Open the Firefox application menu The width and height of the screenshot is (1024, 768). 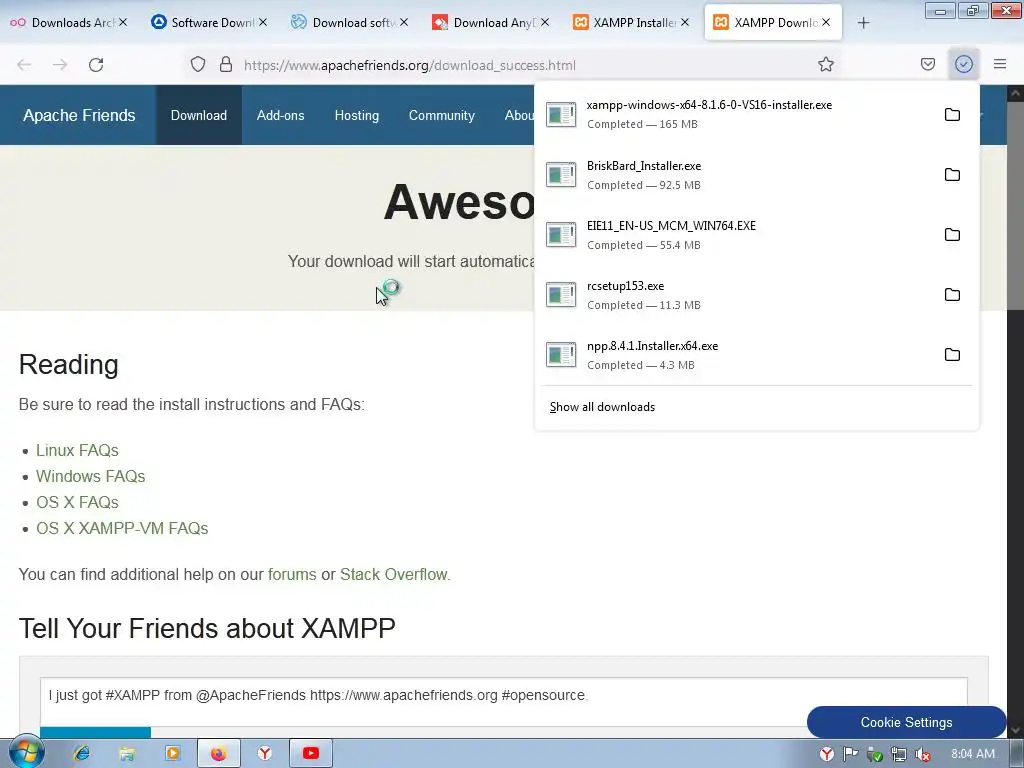tap(1000, 64)
